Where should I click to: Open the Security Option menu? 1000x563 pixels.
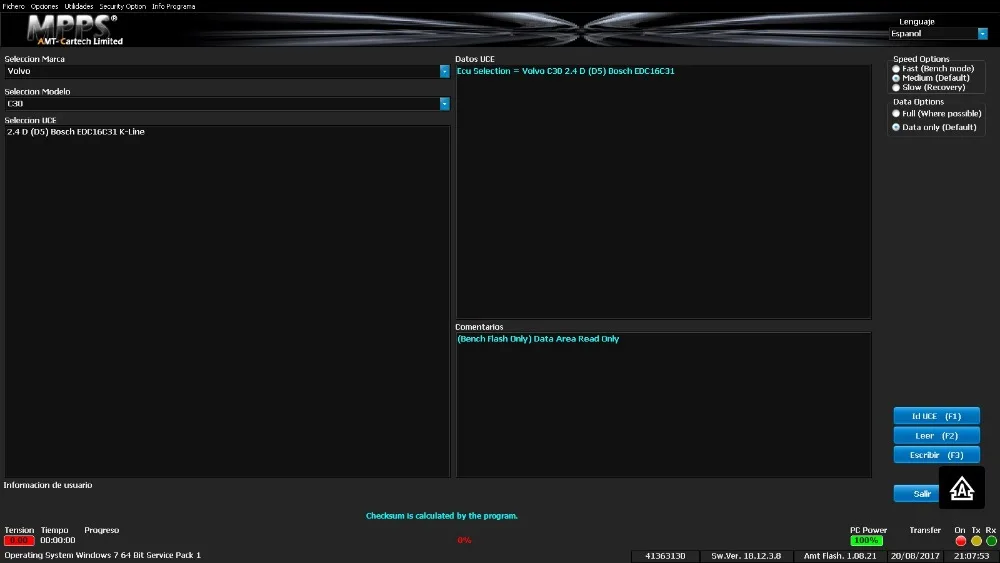point(122,6)
